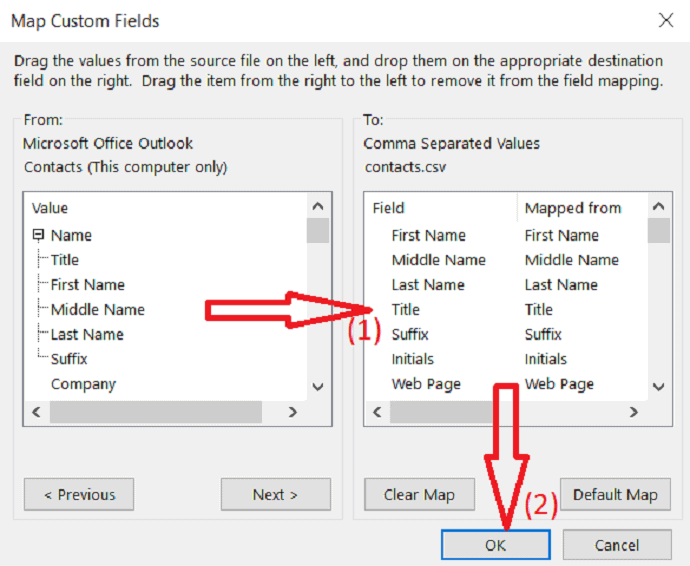The width and height of the screenshot is (690, 566).
Task: Click down arrow of Value list scrollbar
Action: pos(318,387)
